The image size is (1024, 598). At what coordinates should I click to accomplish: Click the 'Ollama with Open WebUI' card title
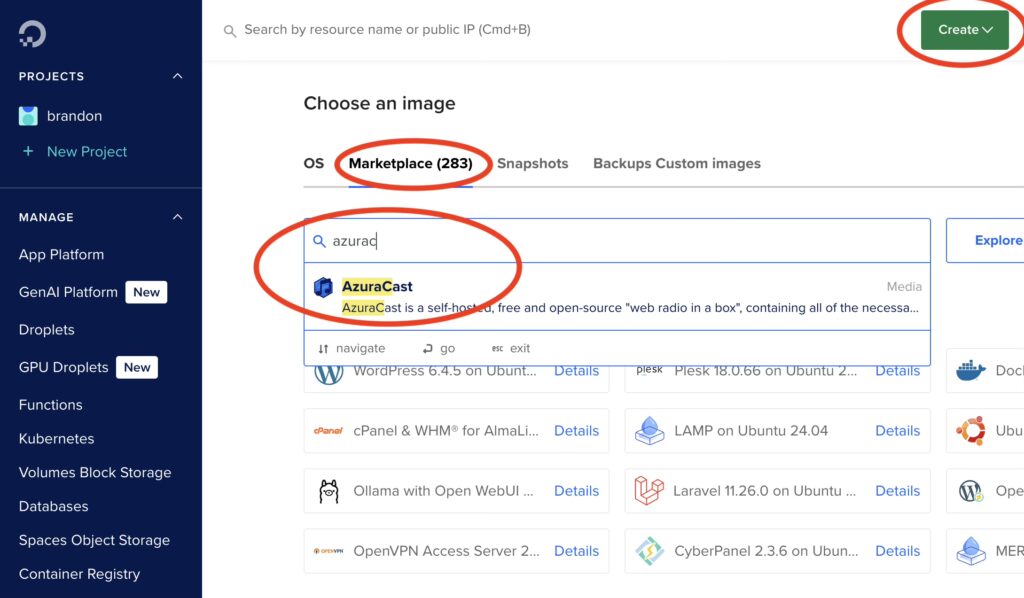(443, 491)
